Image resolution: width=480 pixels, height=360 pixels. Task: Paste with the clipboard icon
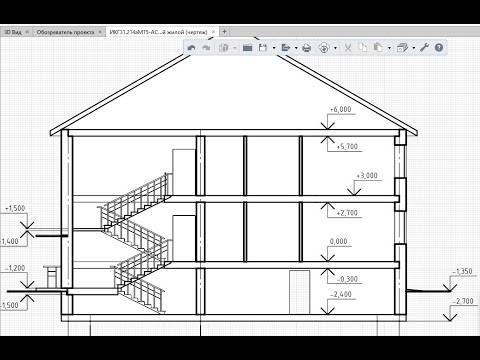point(378,48)
